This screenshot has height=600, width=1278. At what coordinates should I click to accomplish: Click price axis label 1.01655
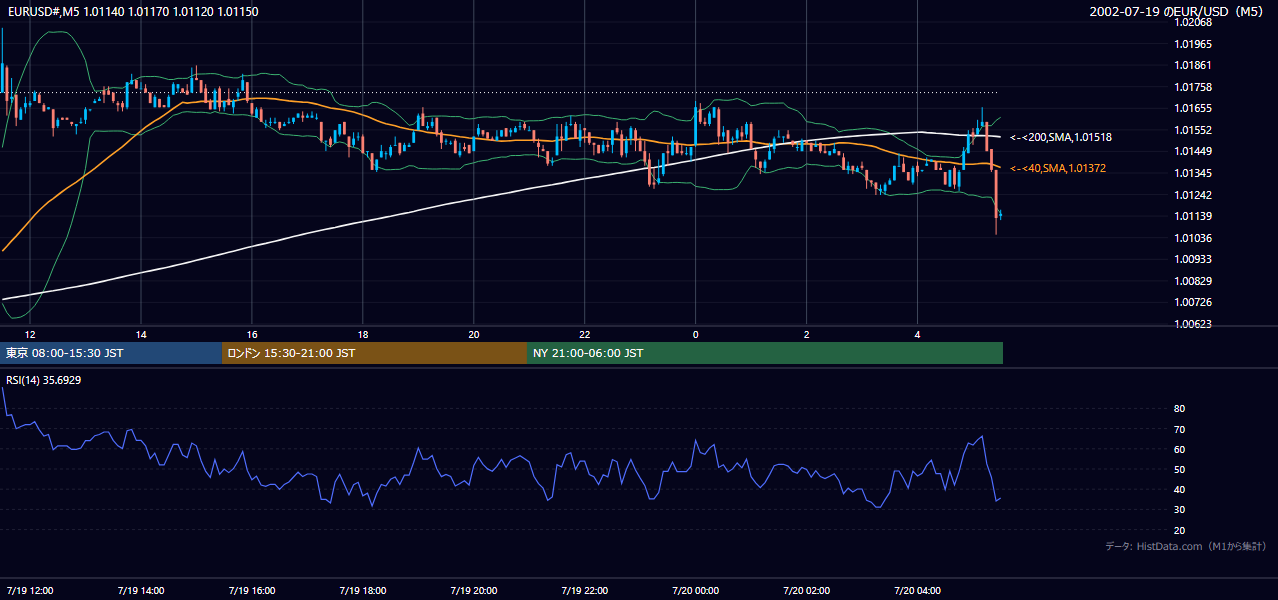(1193, 108)
